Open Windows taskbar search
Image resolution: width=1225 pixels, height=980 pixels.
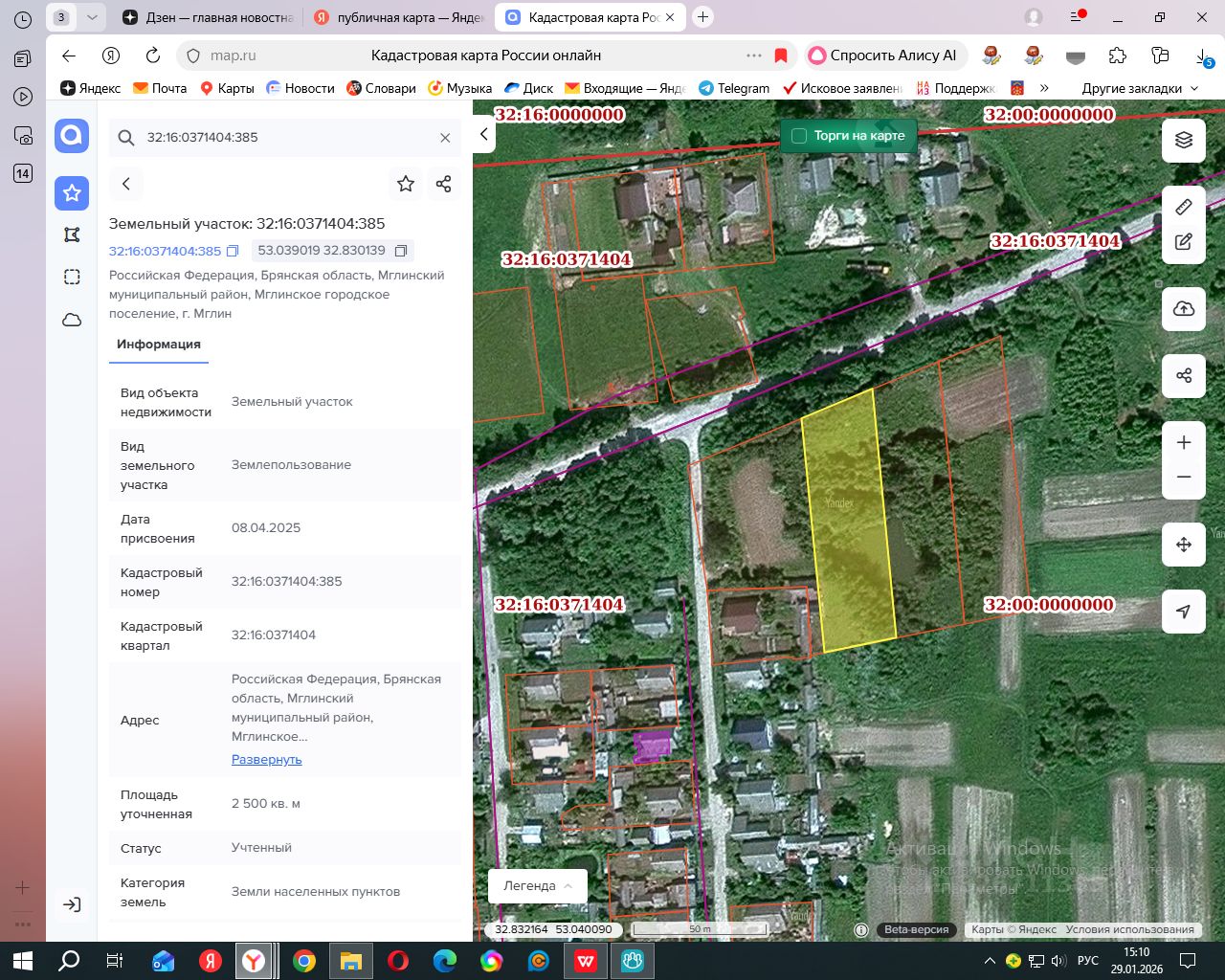(69, 961)
